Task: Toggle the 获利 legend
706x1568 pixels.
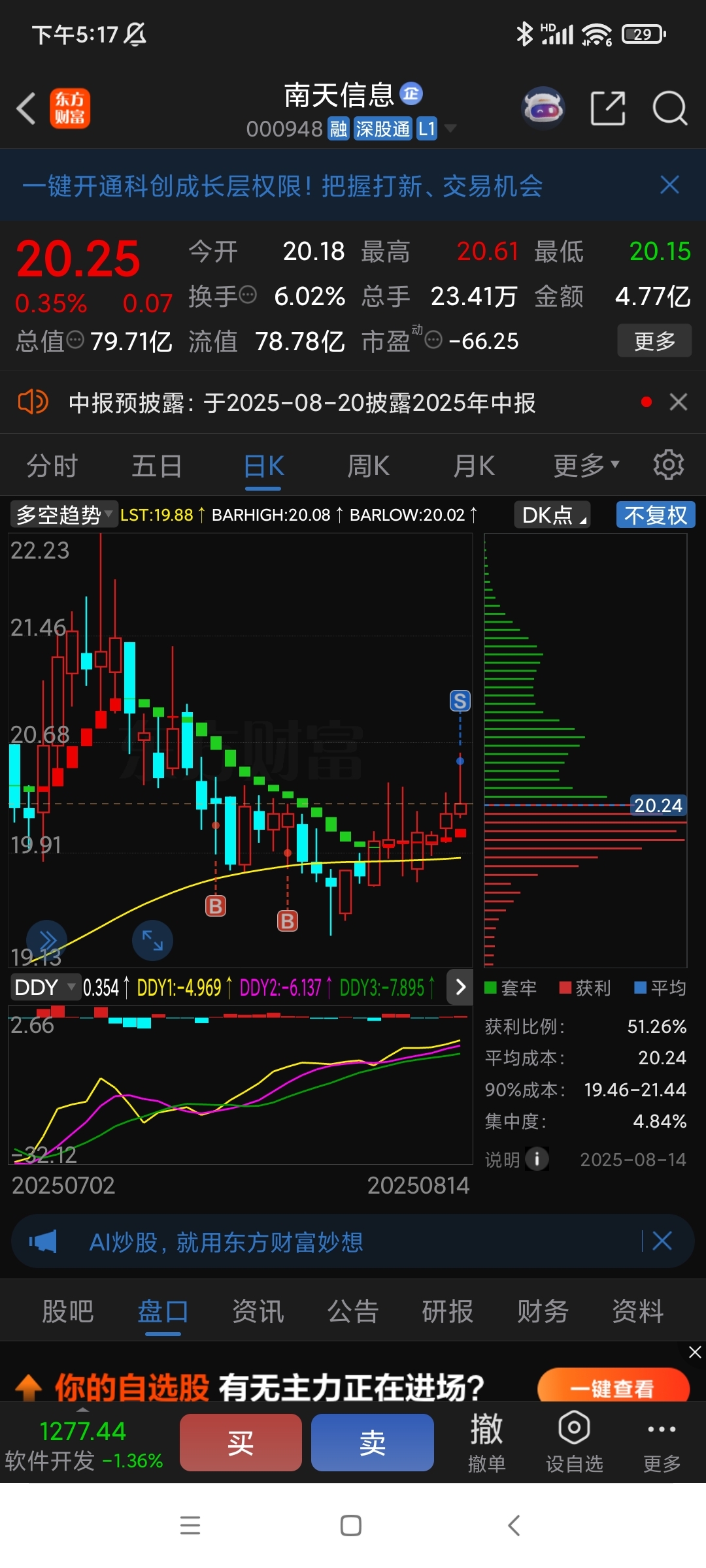Action: pos(585,988)
